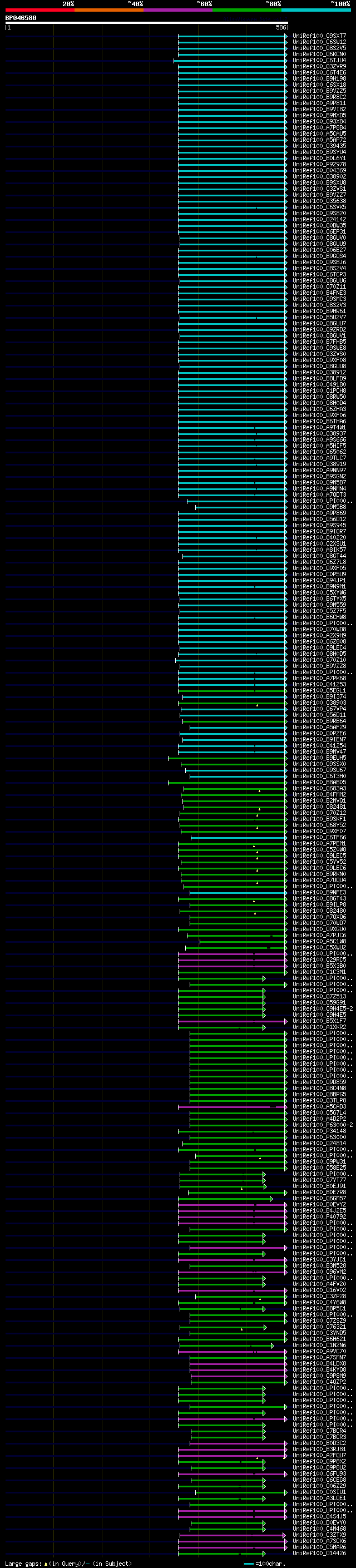Viewport: 356px width, 1568px height.
Task: Open hit UniRef100_C6SW12
Action: click(x=319, y=42)
